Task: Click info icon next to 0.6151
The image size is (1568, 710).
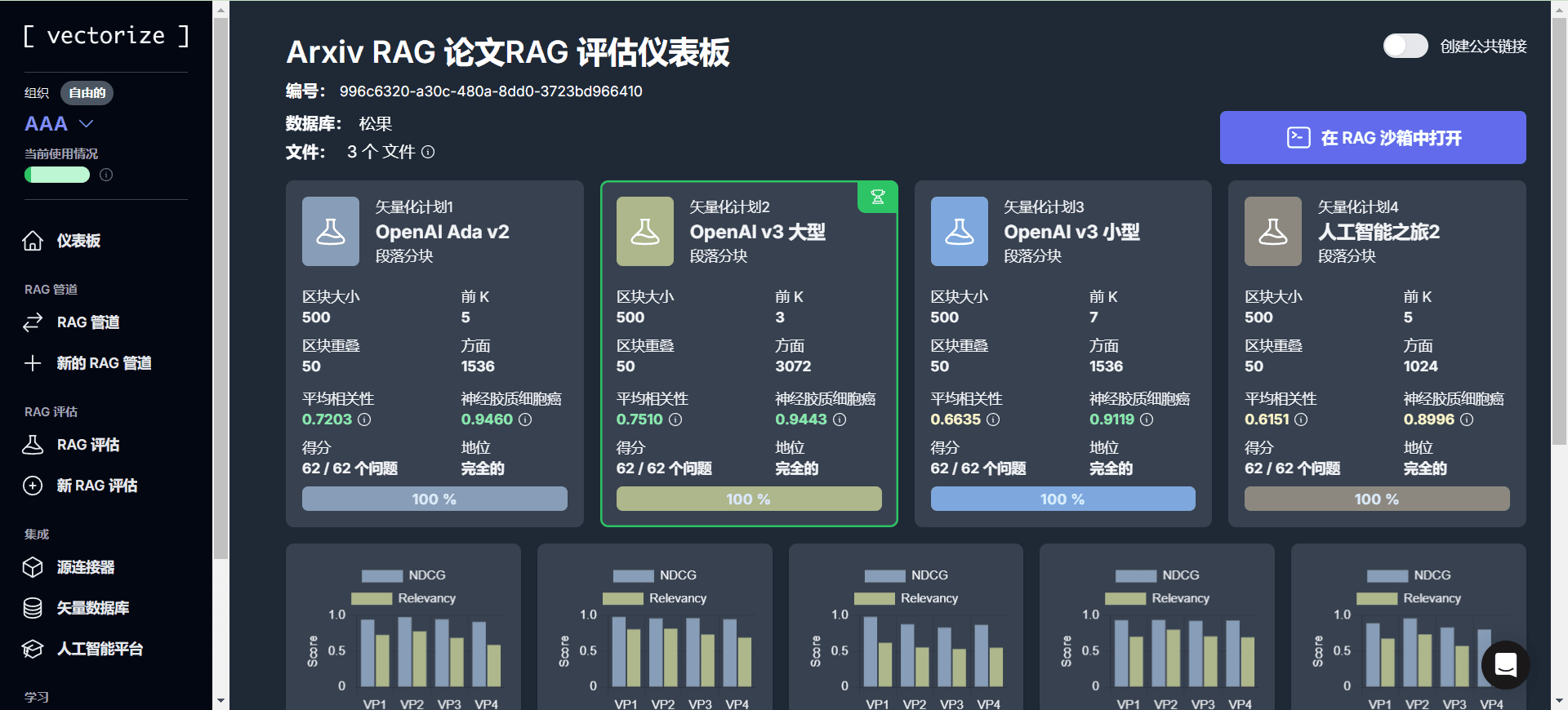Action: (x=1301, y=419)
